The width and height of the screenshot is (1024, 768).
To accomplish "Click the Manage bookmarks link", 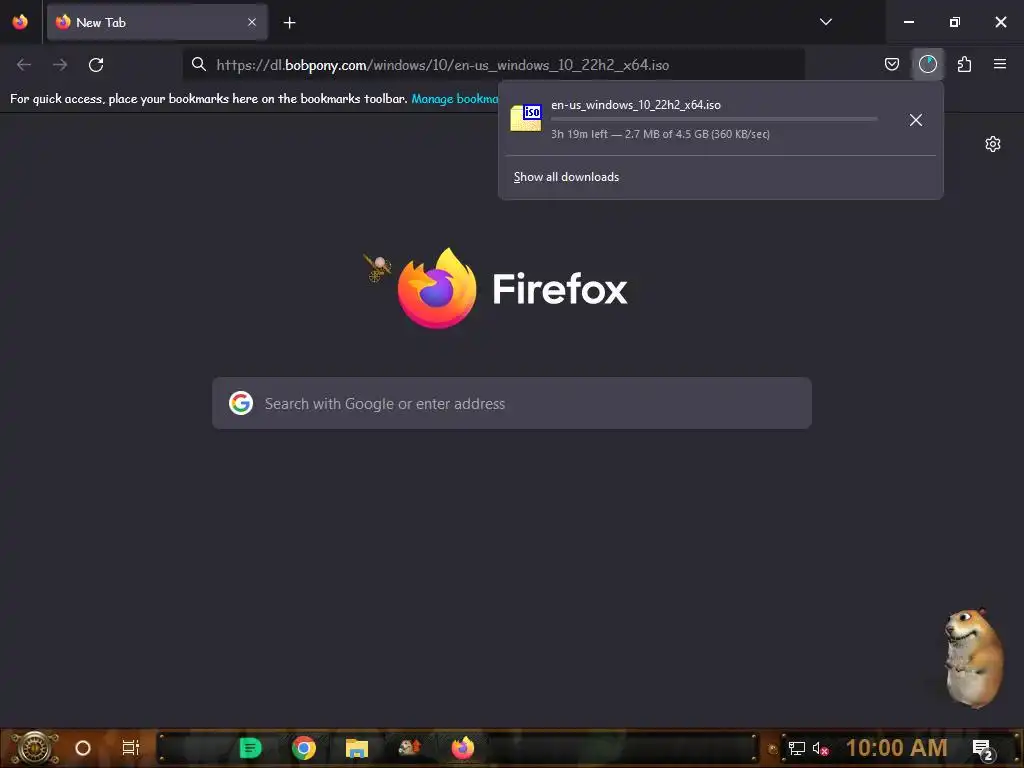I will point(455,99).
